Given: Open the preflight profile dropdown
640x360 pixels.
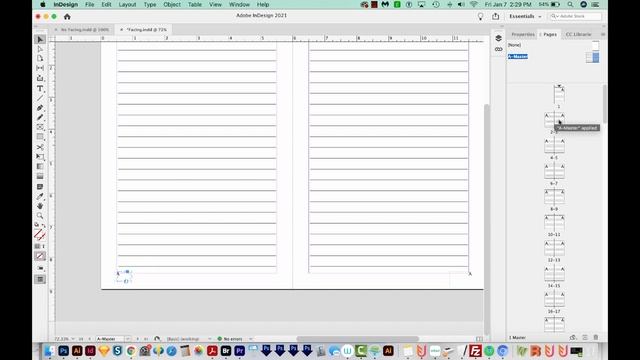Looking at the screenshot, I should click(210, 339).
